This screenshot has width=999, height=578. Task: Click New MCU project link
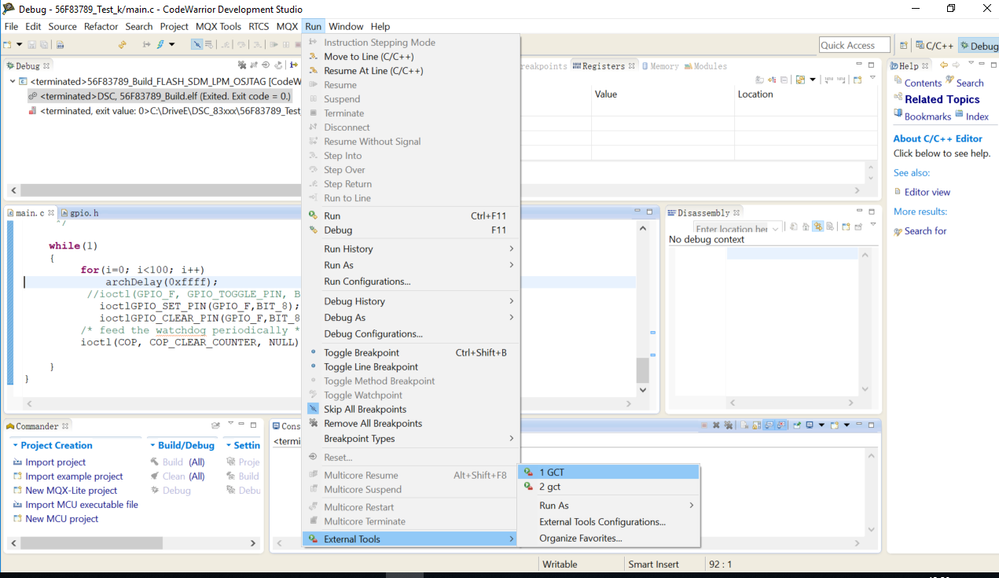(x=61, y=519)
